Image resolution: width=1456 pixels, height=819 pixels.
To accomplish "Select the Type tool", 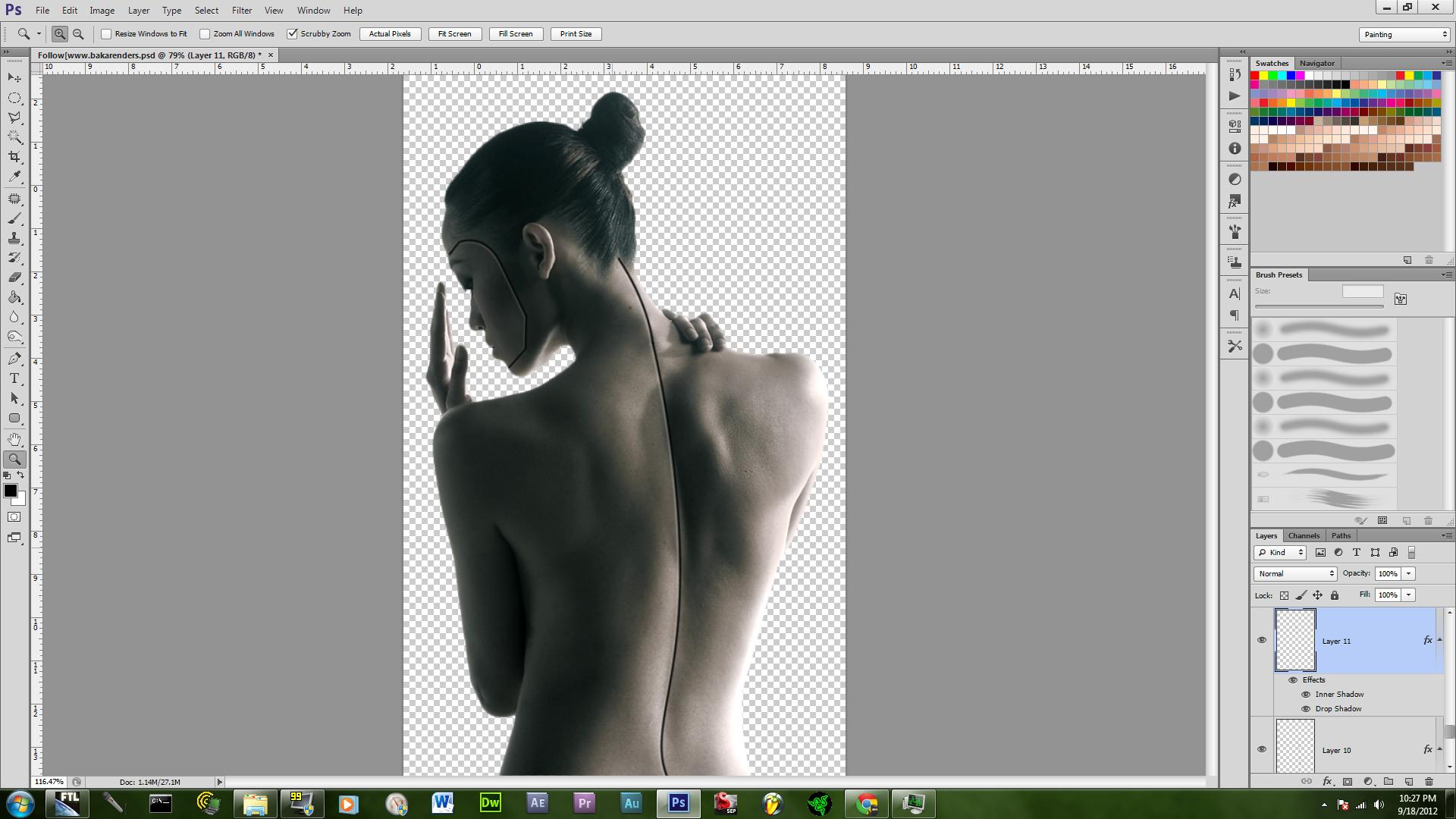I will pos(14,378).
